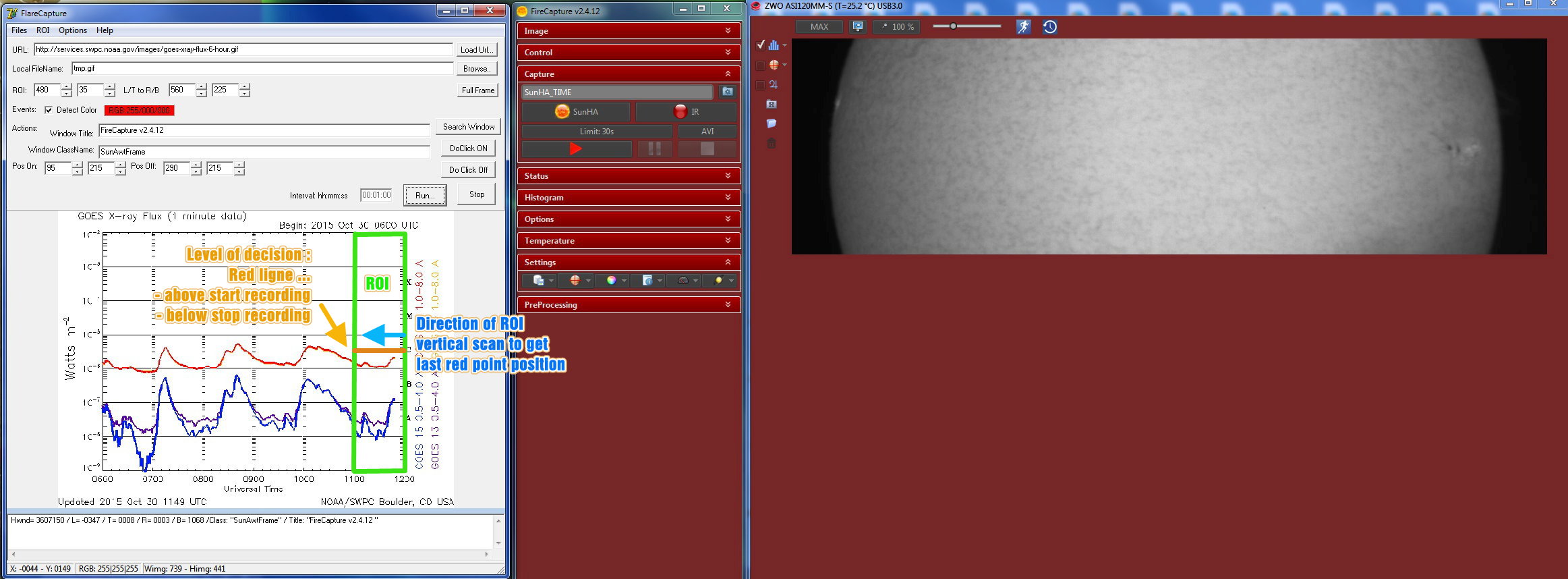The width and height of the screenshot is (1568, 579).
Task: Click the Search Window button
Action: (469, 127)
